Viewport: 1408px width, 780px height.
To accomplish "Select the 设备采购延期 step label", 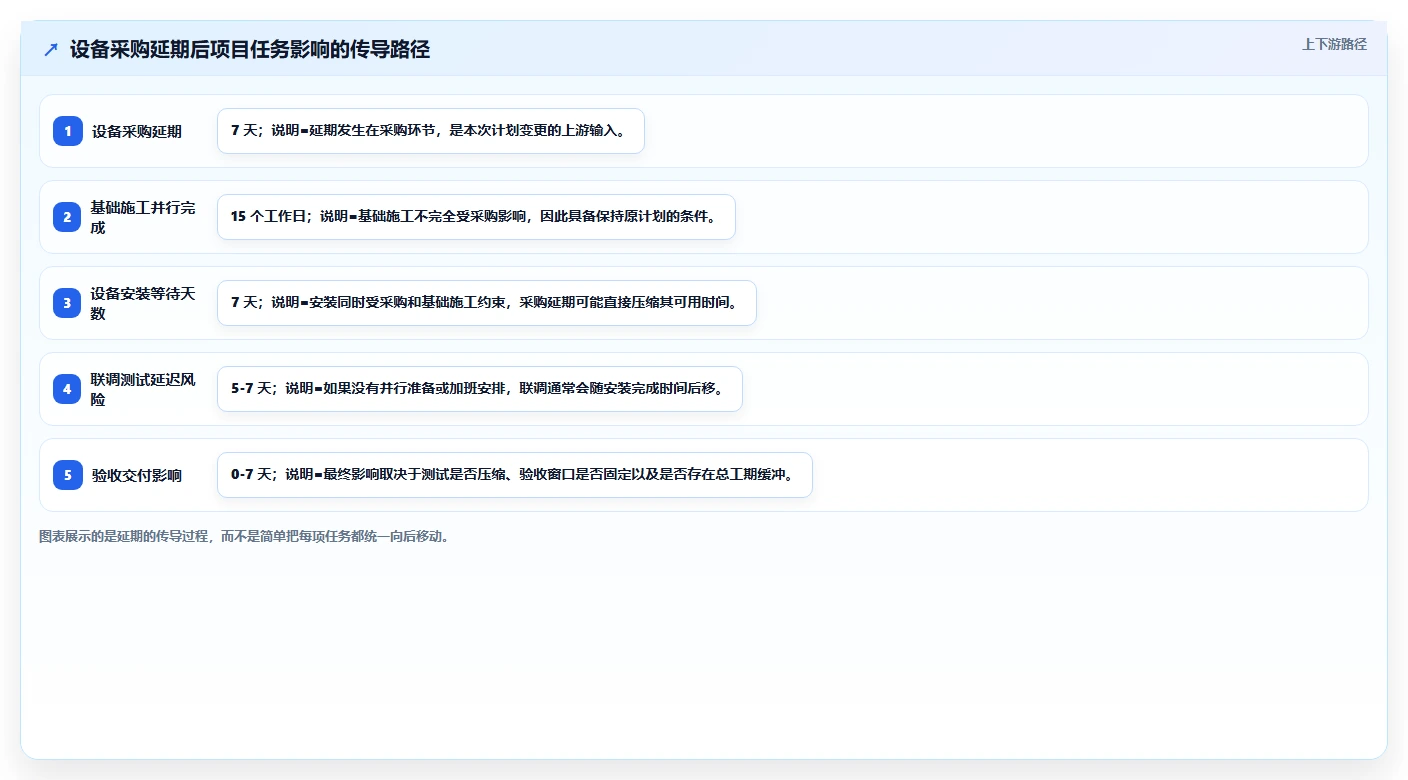I will coord(137,131).
